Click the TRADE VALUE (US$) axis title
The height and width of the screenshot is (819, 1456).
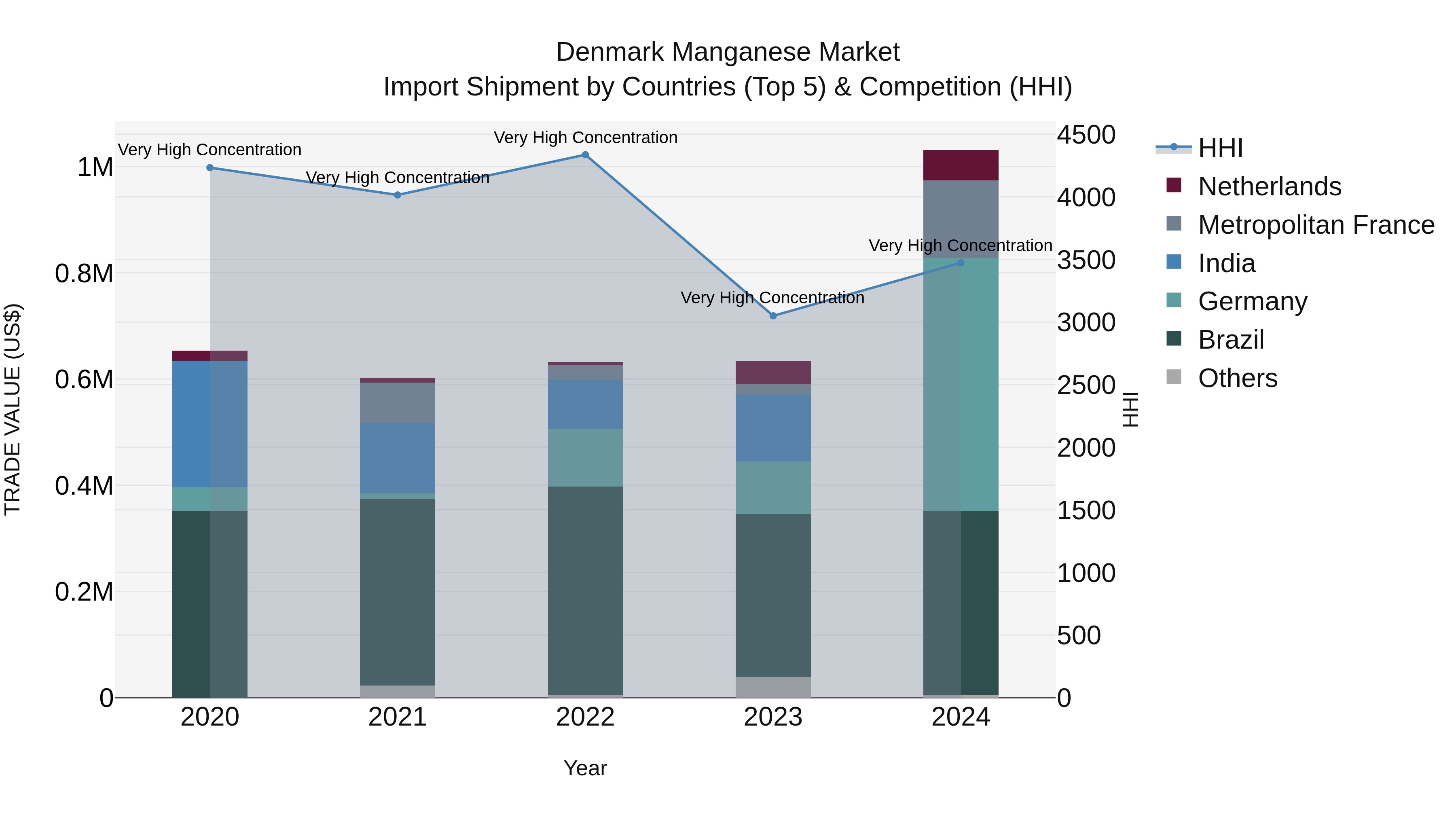pyautogui.click(x=13, y=409)
